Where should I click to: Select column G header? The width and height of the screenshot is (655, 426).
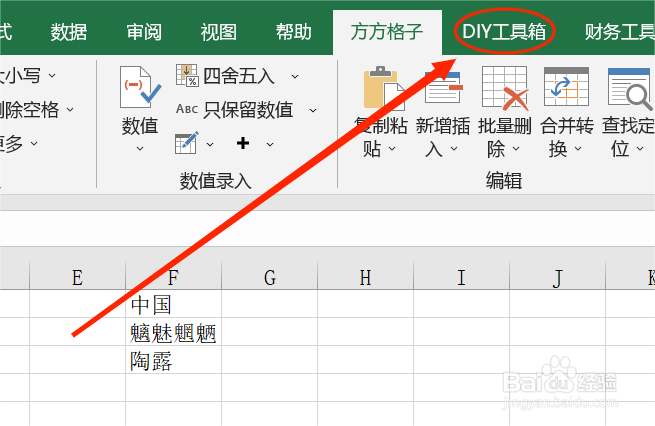pyautogui.click(x=269, y=276)
